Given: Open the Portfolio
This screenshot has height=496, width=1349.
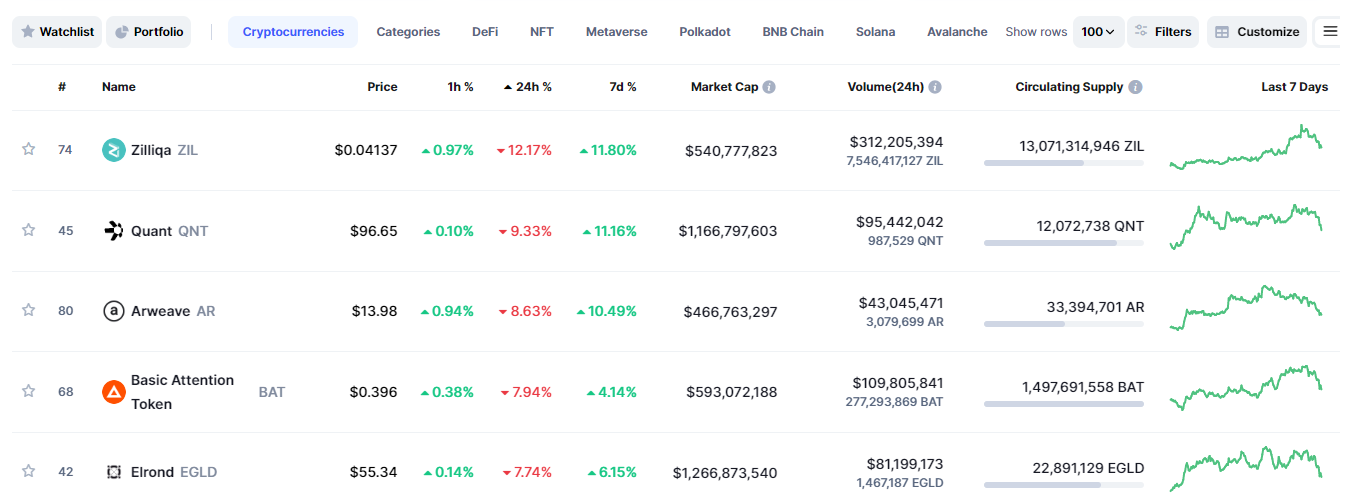Looking at the screenshot, I should click(149, 32).
